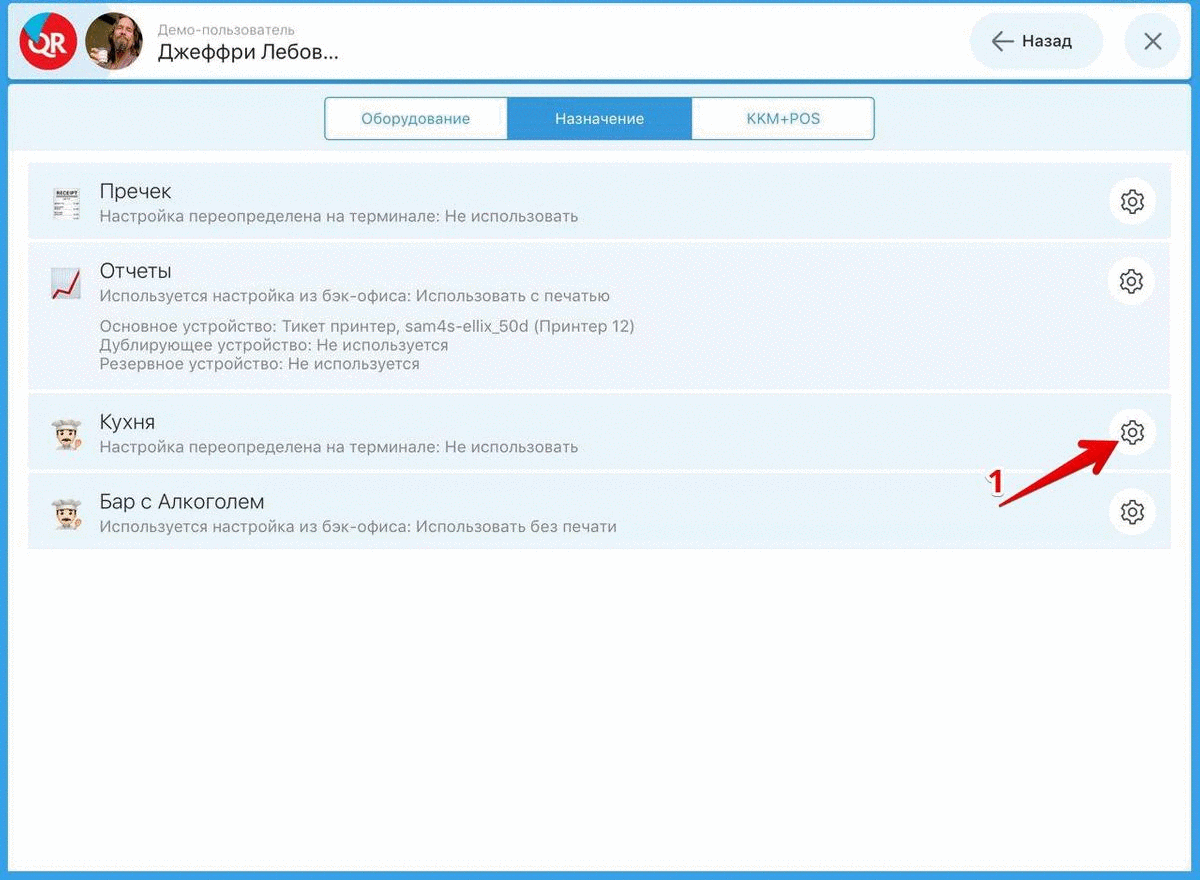Click the receipt icon beside Пречек
Viewport: 1200px width, 880px height.
tap(65, 203)
